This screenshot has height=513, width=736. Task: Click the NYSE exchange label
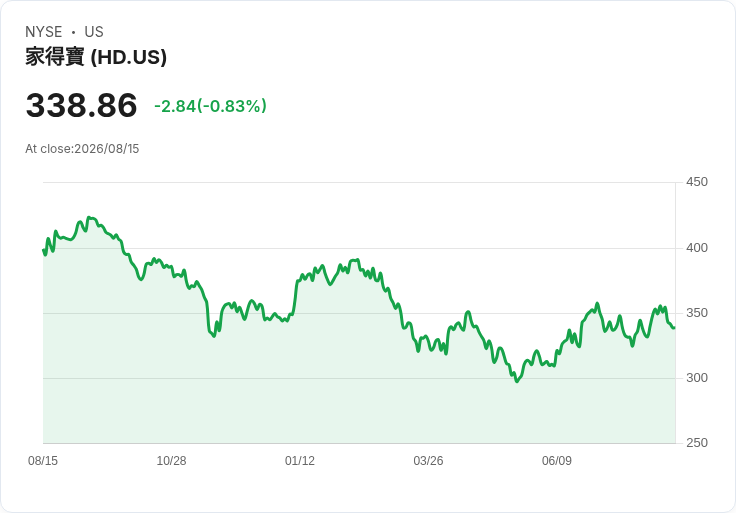[x=44, y=32]
